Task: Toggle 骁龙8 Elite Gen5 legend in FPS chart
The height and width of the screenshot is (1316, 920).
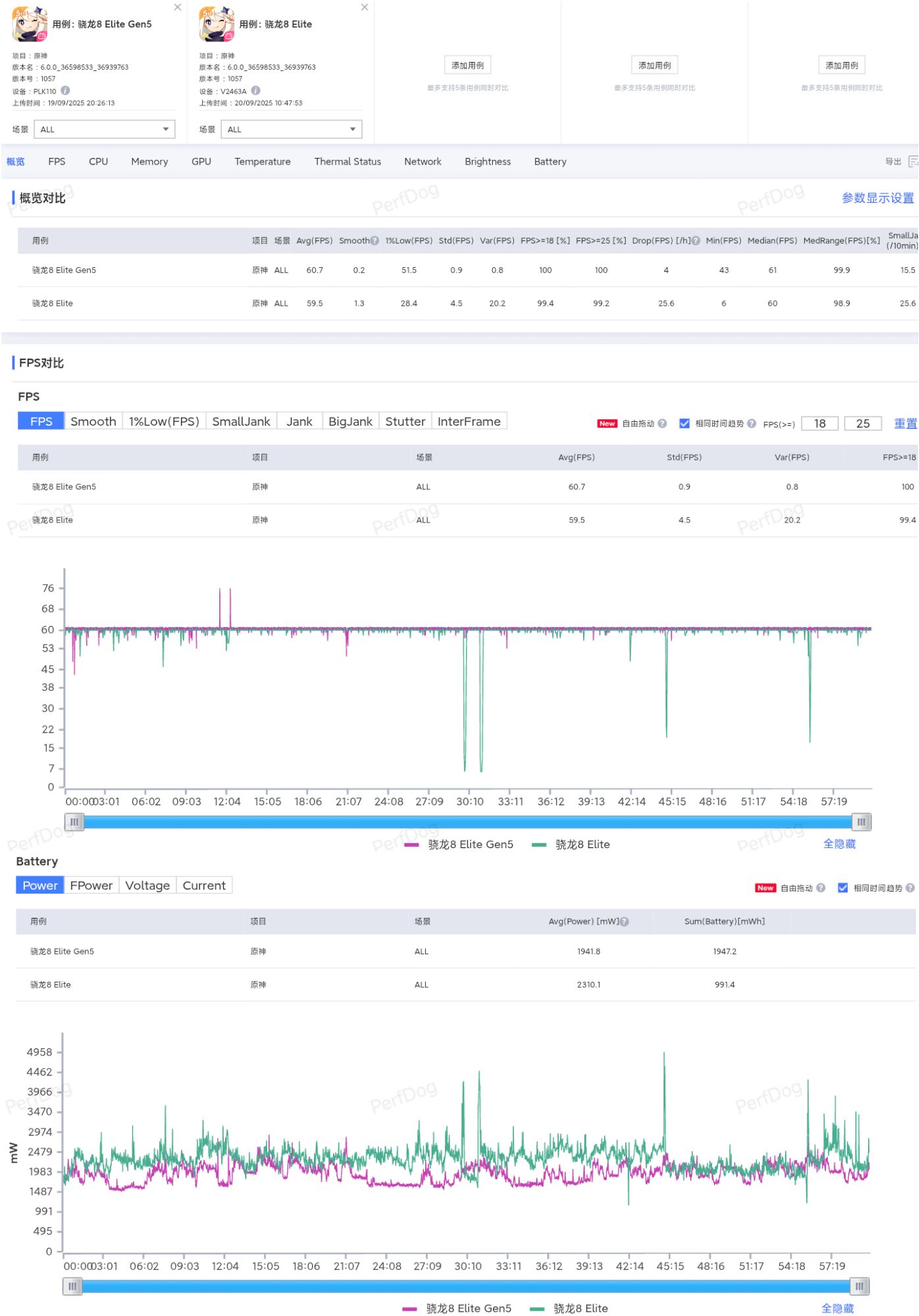Action: (459, 844)
